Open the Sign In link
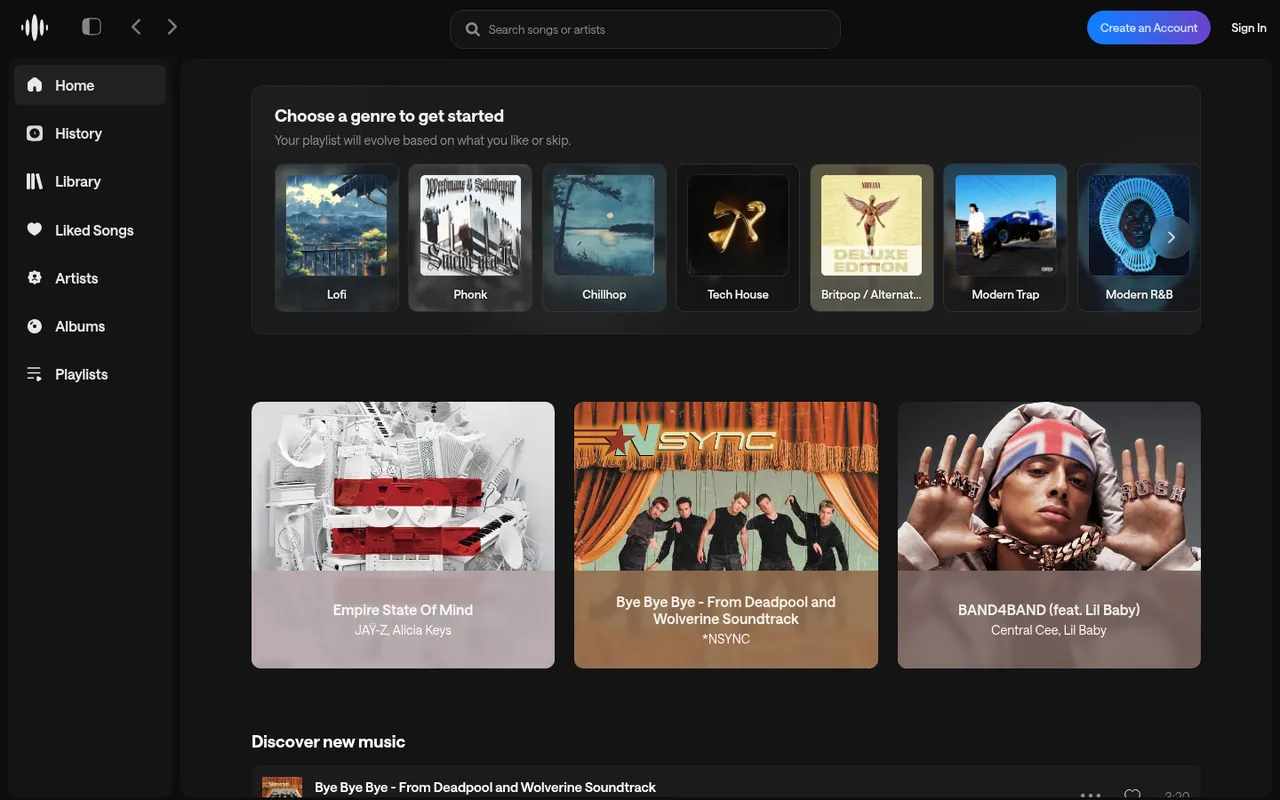The image size is (1280, 800). (1249, 28)
